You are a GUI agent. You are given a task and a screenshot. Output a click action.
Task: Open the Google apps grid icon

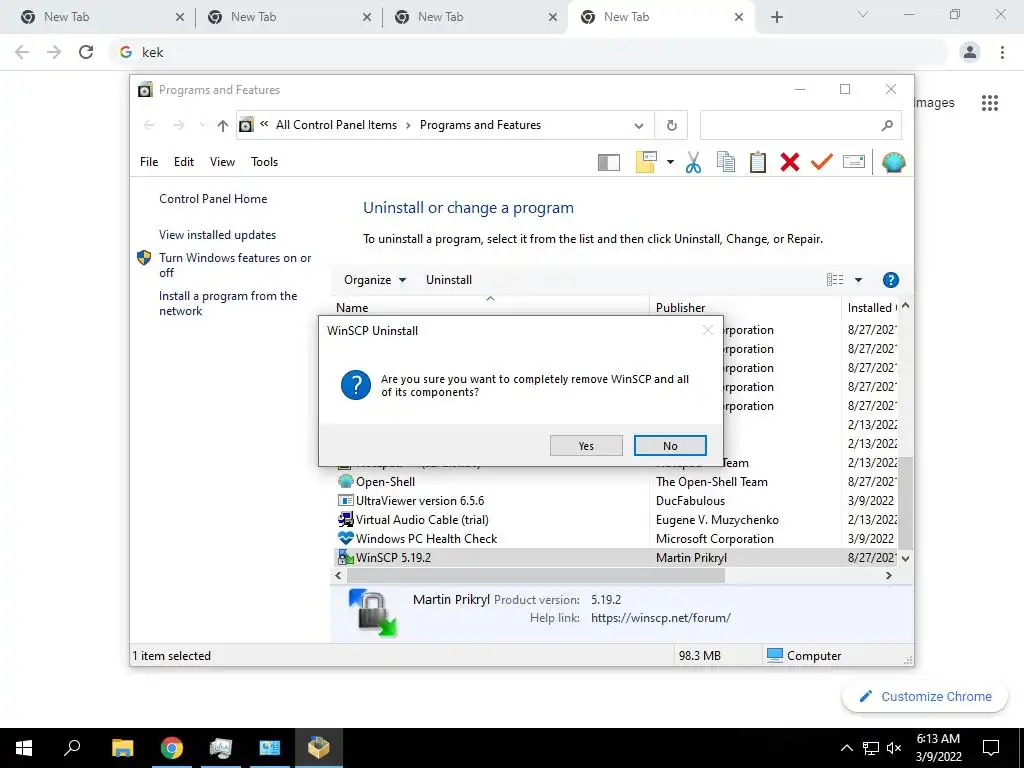[x=989, y=103]
